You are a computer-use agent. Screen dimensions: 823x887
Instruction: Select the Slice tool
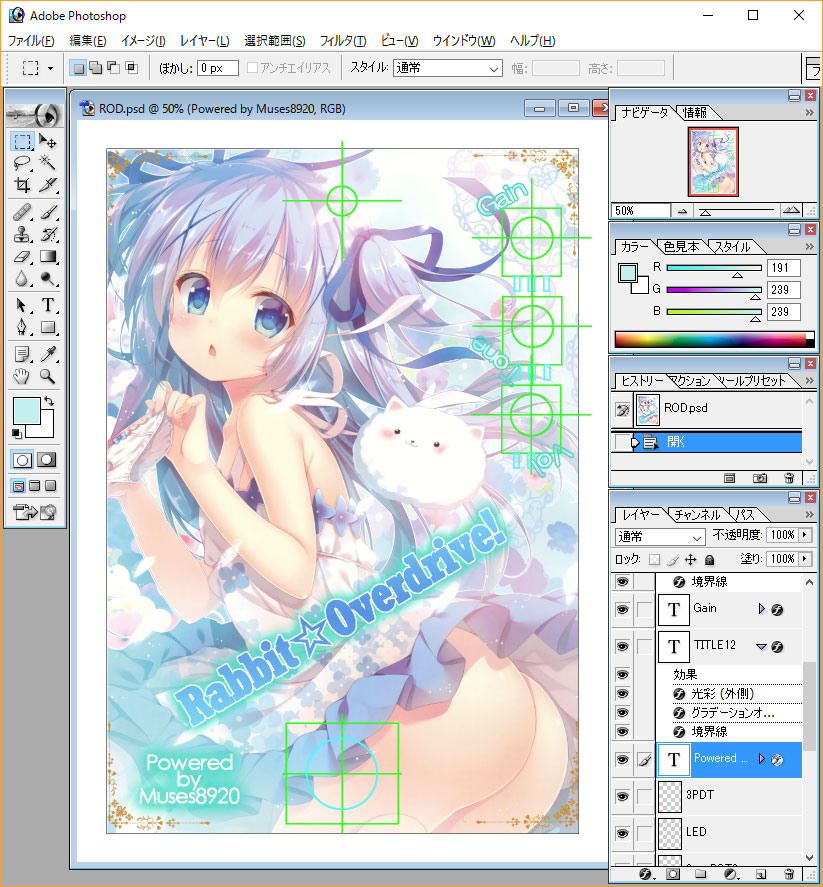click(48, 185)
